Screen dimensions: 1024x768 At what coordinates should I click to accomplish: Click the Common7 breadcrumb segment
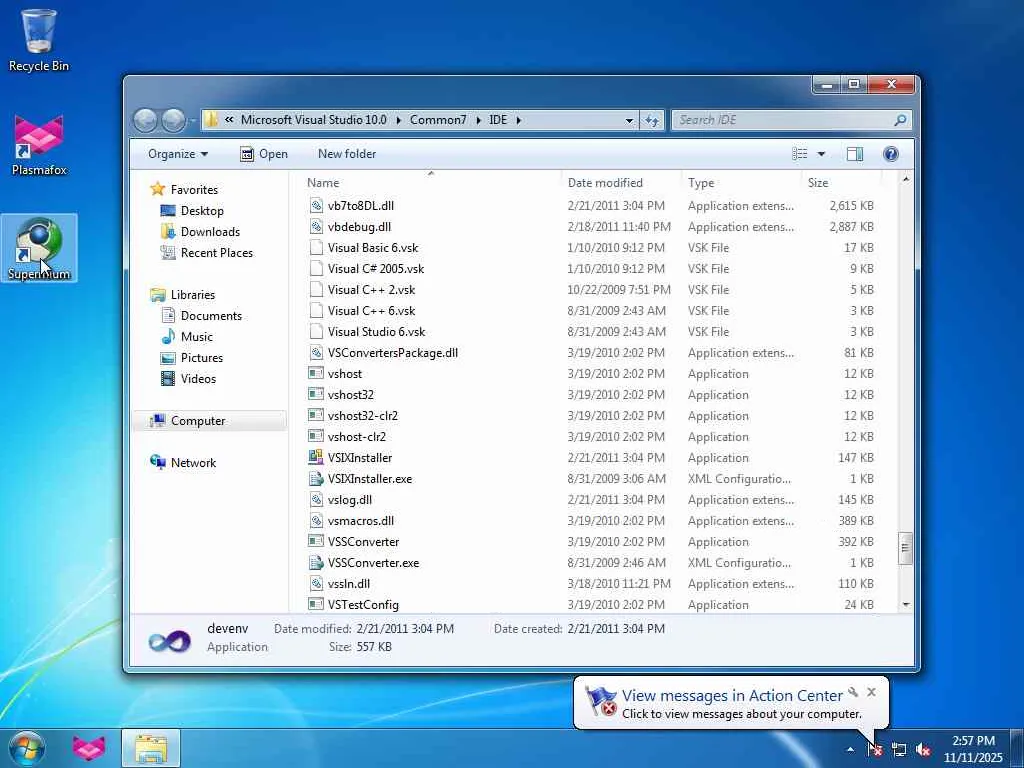tap(438, 120)
